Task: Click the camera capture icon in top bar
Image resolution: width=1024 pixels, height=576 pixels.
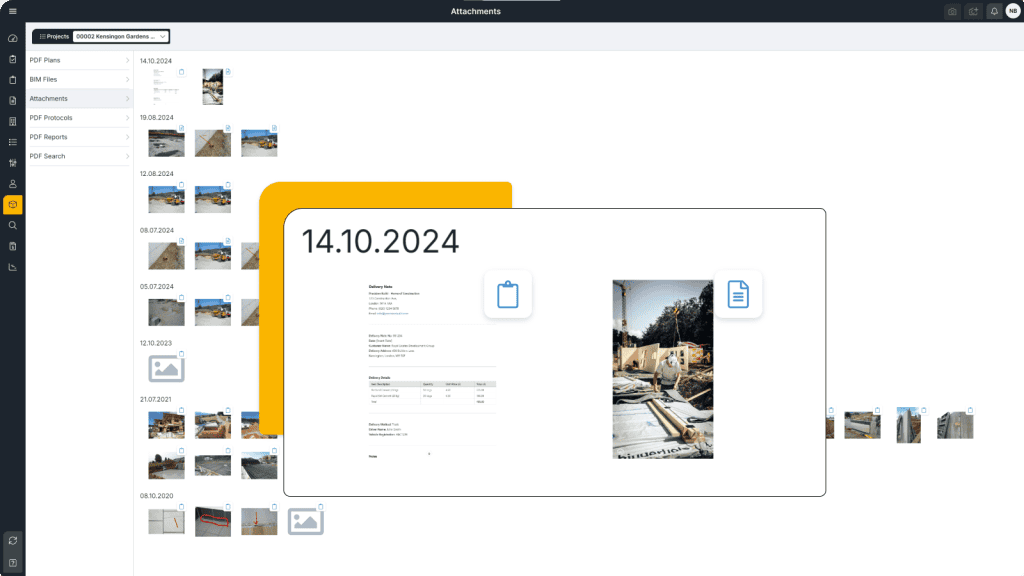Action: (951, 11)
